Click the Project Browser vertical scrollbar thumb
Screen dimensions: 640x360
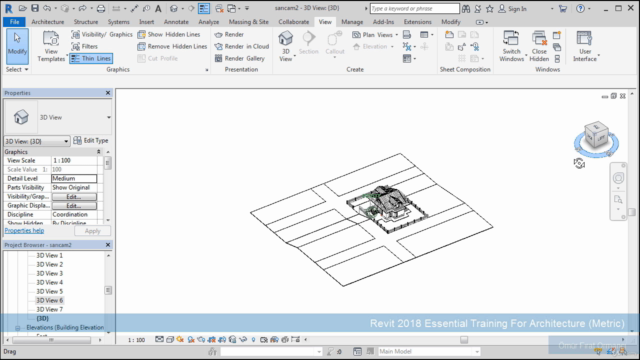108,291
